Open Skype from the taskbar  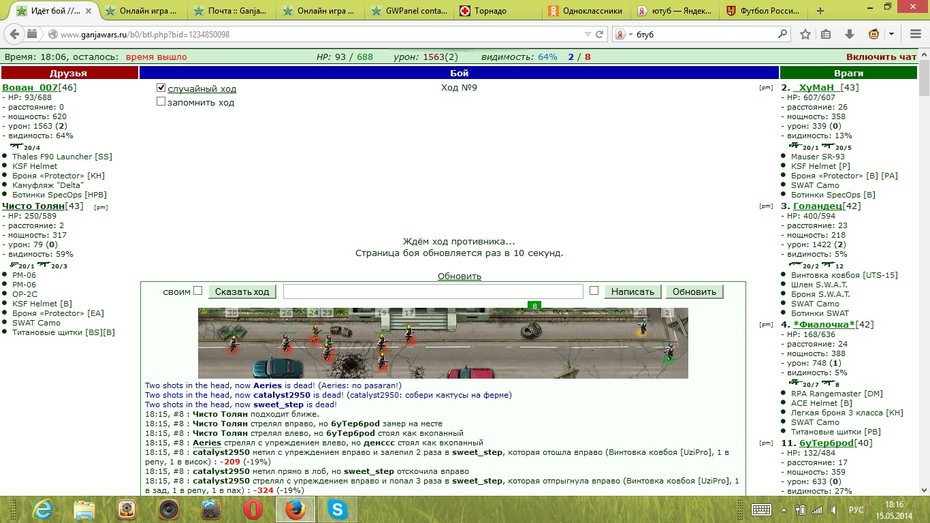point(337,509)
